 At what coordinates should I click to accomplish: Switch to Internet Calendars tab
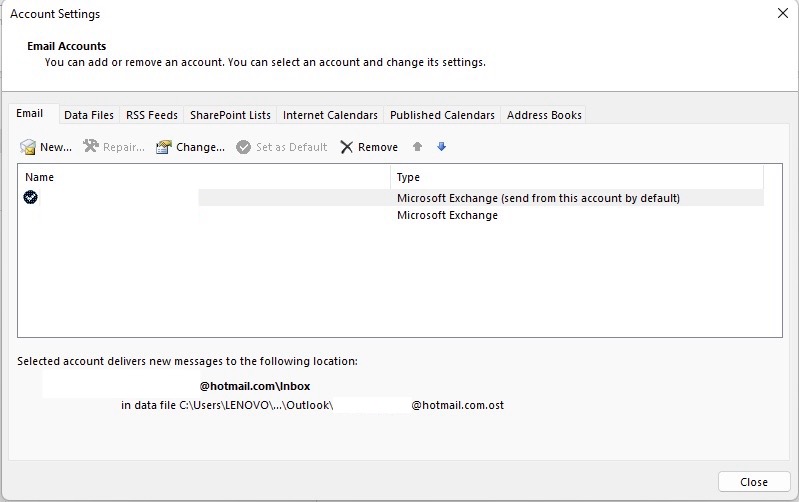pos(330,115)
